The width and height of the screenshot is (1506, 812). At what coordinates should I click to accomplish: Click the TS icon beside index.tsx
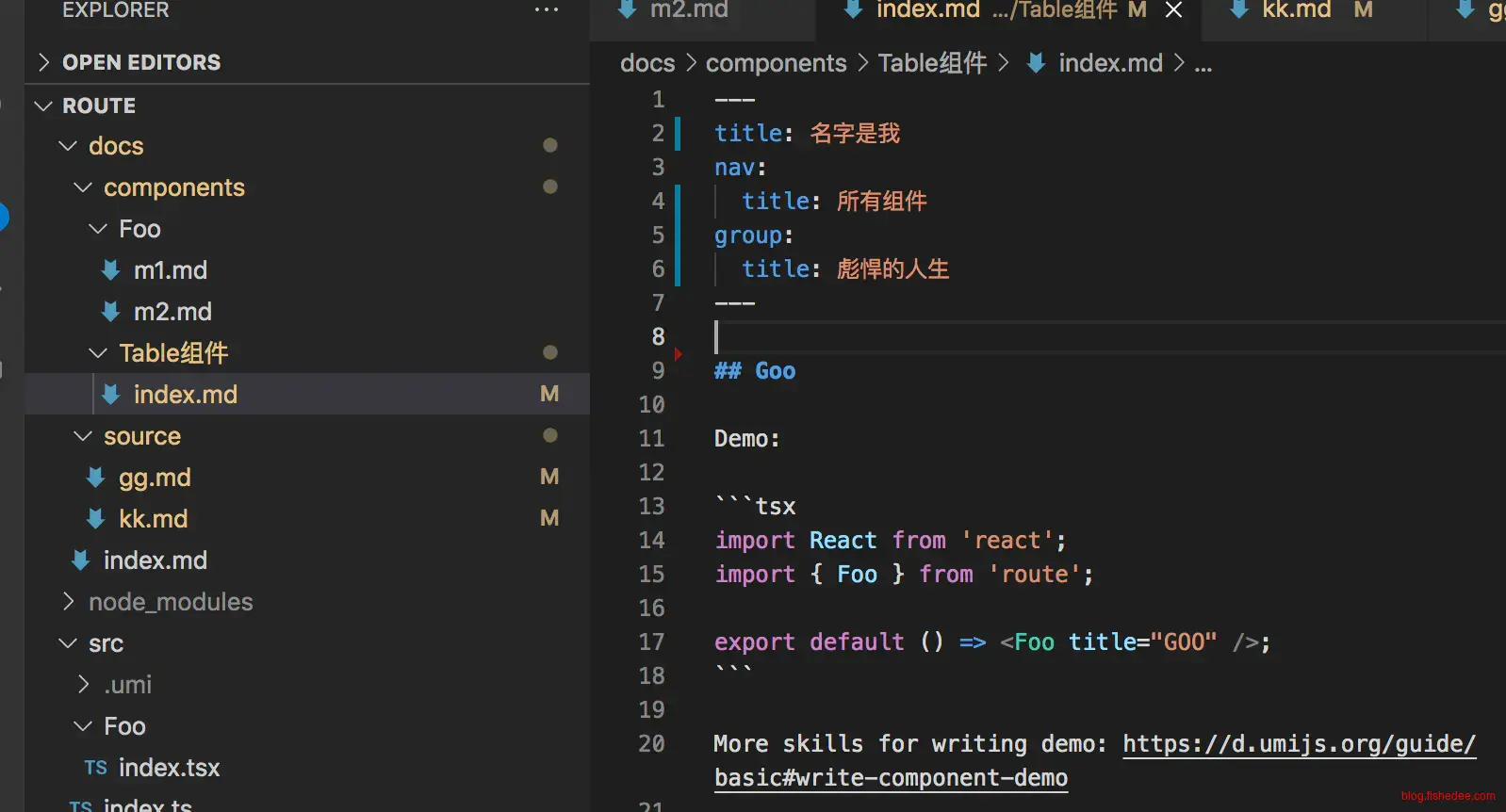[x=95, y=768]
